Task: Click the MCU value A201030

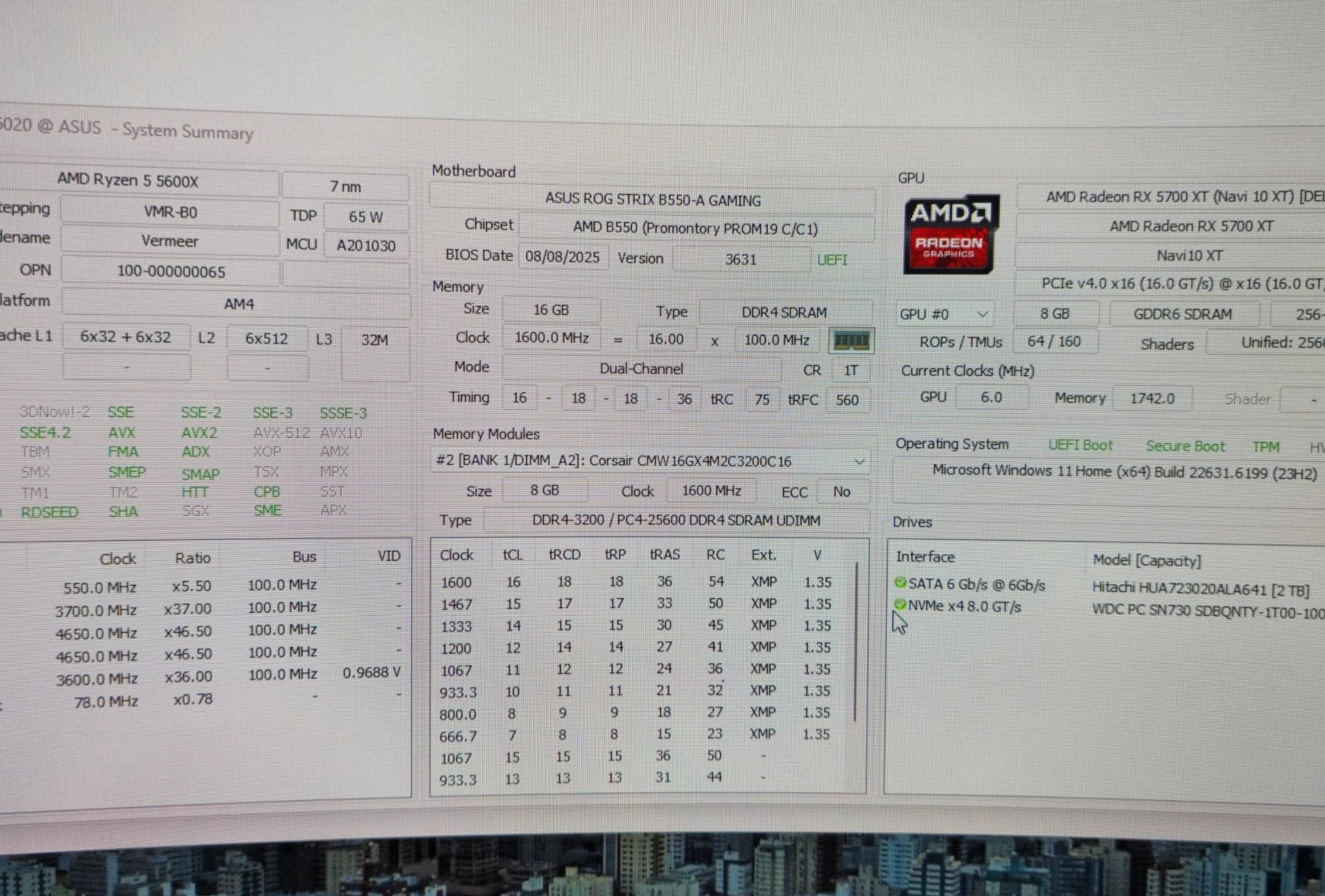Action: (366, 246)
